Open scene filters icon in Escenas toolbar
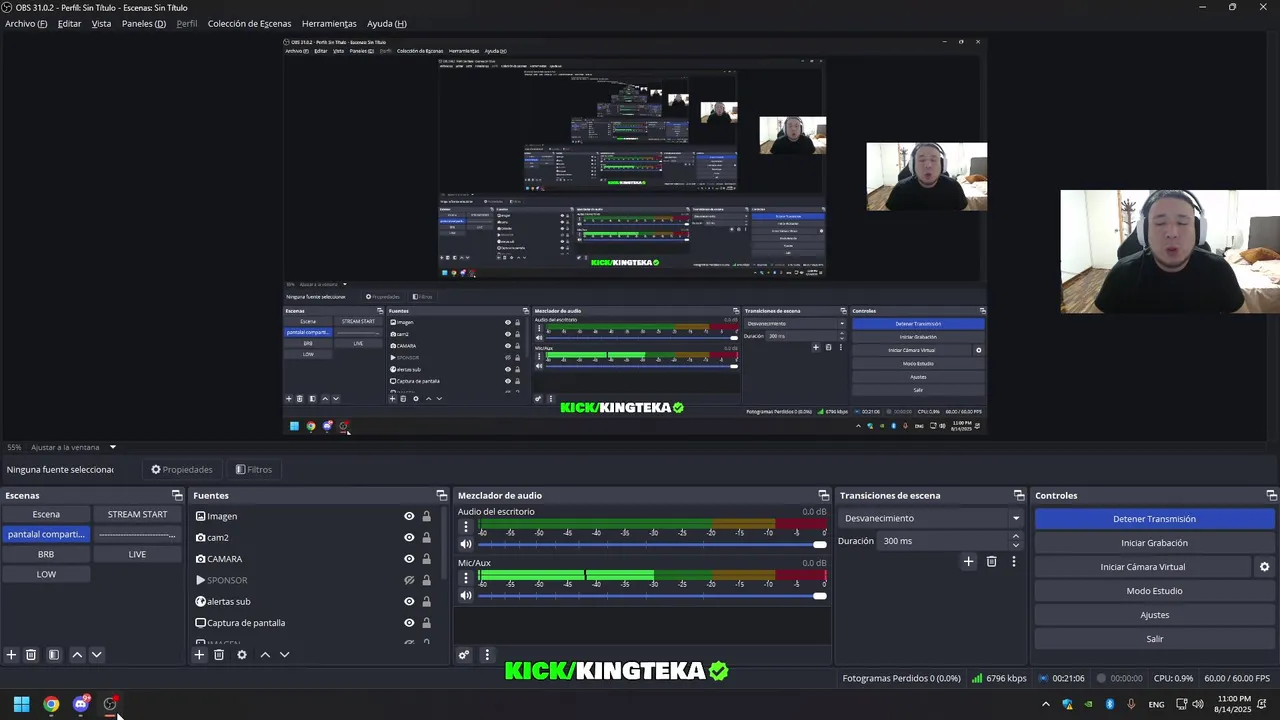This screenshot has height=720, width=1280. click(54, 655)
